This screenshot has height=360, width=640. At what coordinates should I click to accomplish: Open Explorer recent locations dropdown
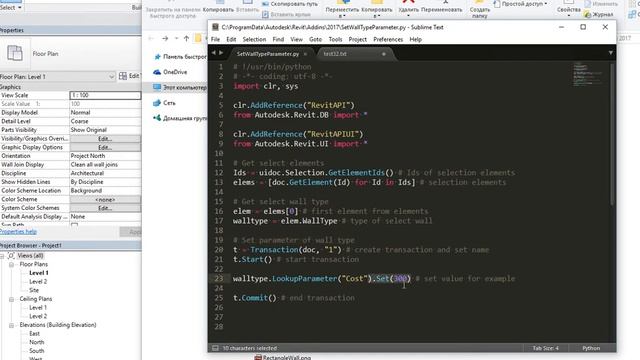click(x=176, y=38)
